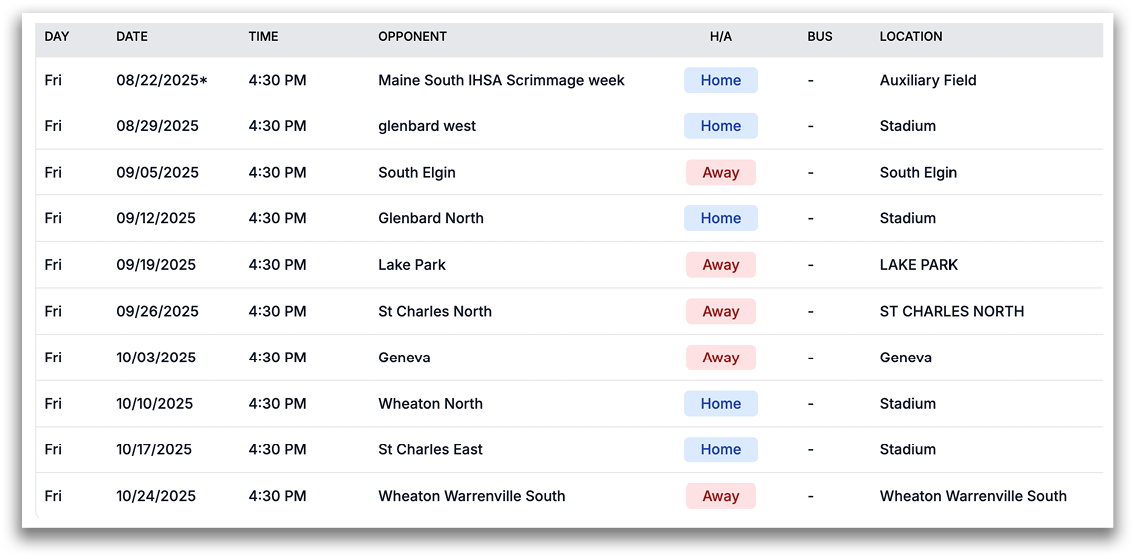The image size is (1135, 559).
Task: Open the glenbard west opponent entry
Action: pos(427,127)
